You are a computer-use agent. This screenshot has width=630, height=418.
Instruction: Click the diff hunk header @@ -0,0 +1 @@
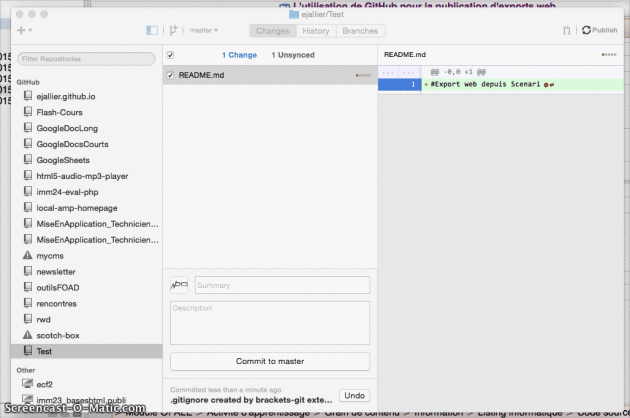tap(458, 72)
